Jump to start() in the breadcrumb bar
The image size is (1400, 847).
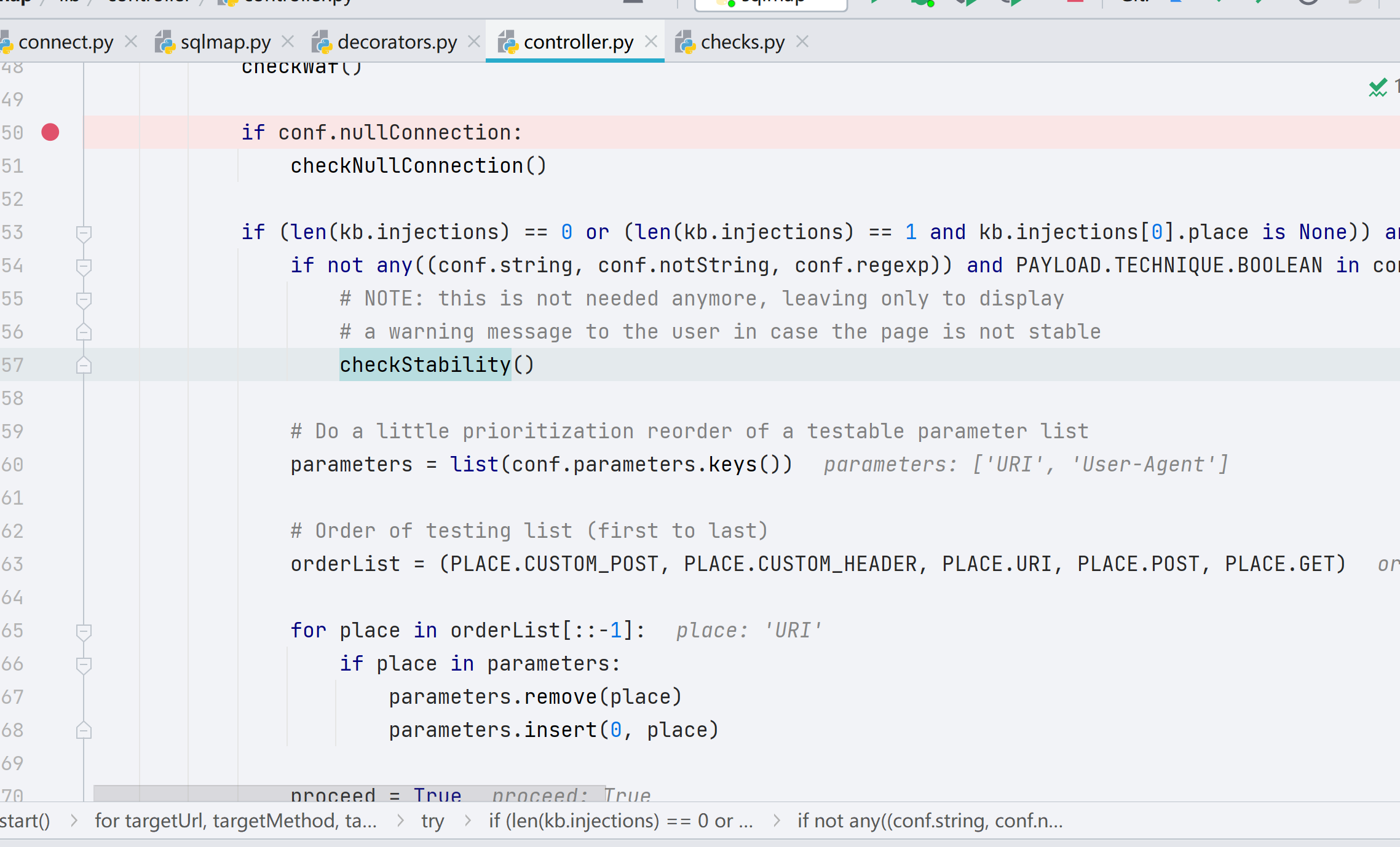tap(25, 821)
